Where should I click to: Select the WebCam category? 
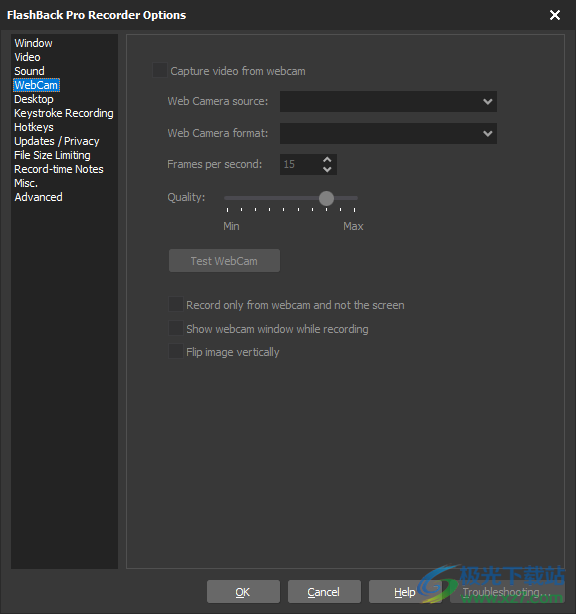tap(36, 85)
